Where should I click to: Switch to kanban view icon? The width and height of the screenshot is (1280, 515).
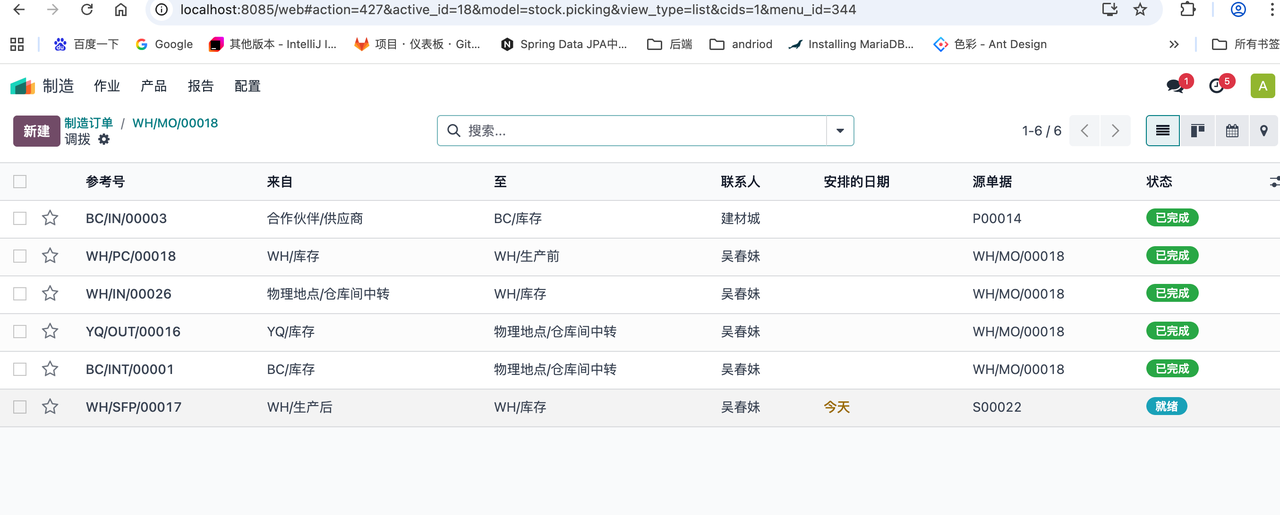pos(1197,131)
